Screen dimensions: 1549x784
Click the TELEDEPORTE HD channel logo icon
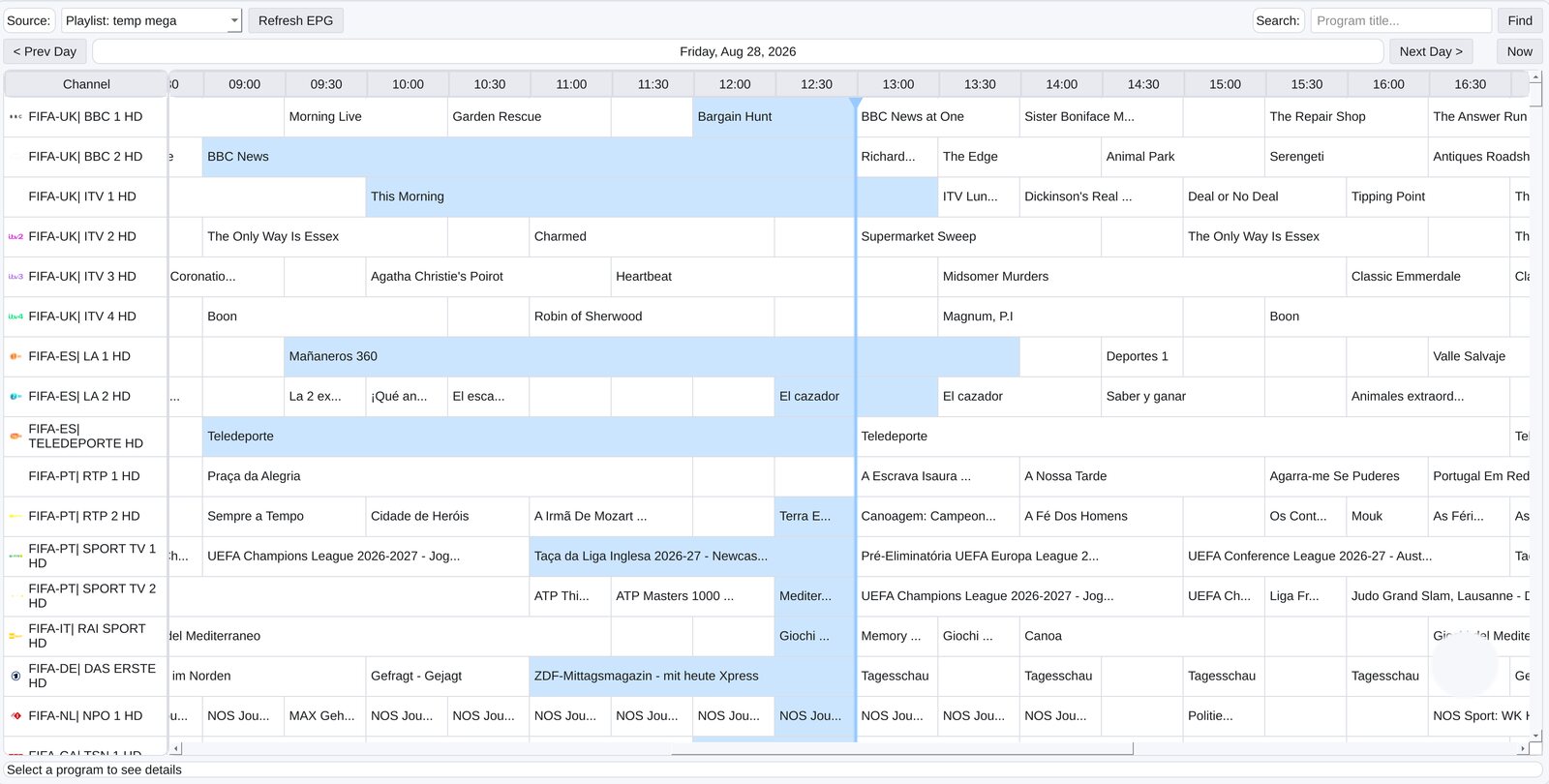tap(15, 436)
